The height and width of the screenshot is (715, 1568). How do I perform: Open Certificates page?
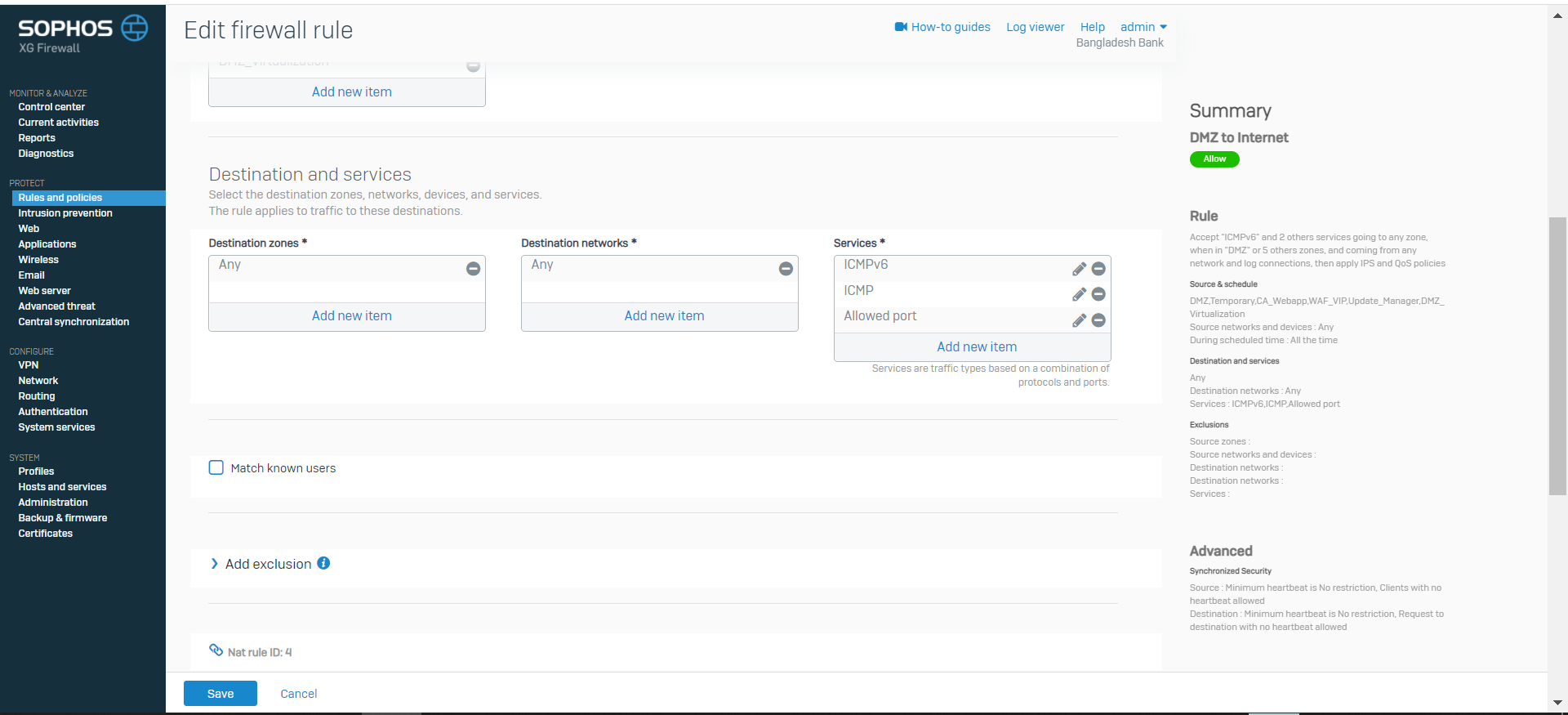point(46,534)
